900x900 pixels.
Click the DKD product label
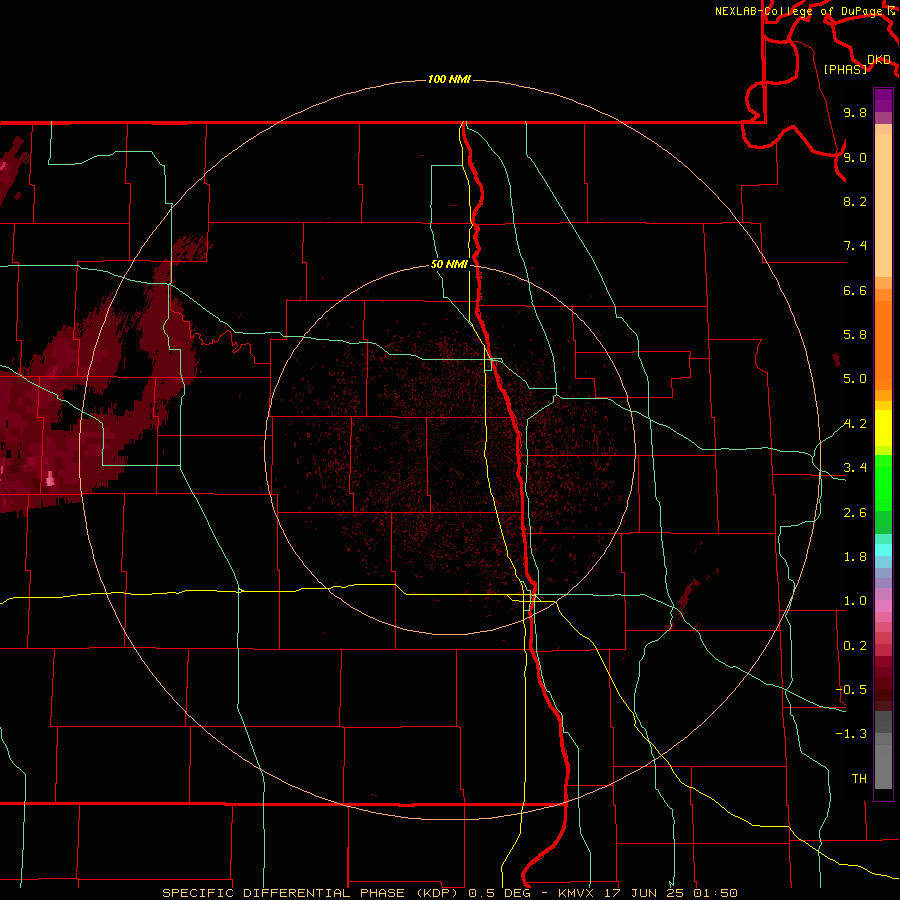click(x=879, y=60)
